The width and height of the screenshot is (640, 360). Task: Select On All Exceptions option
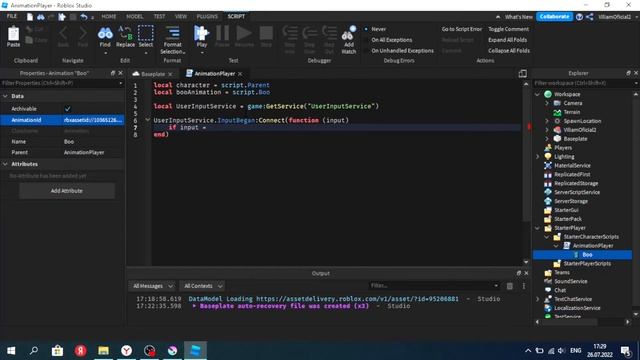[391, 40]
